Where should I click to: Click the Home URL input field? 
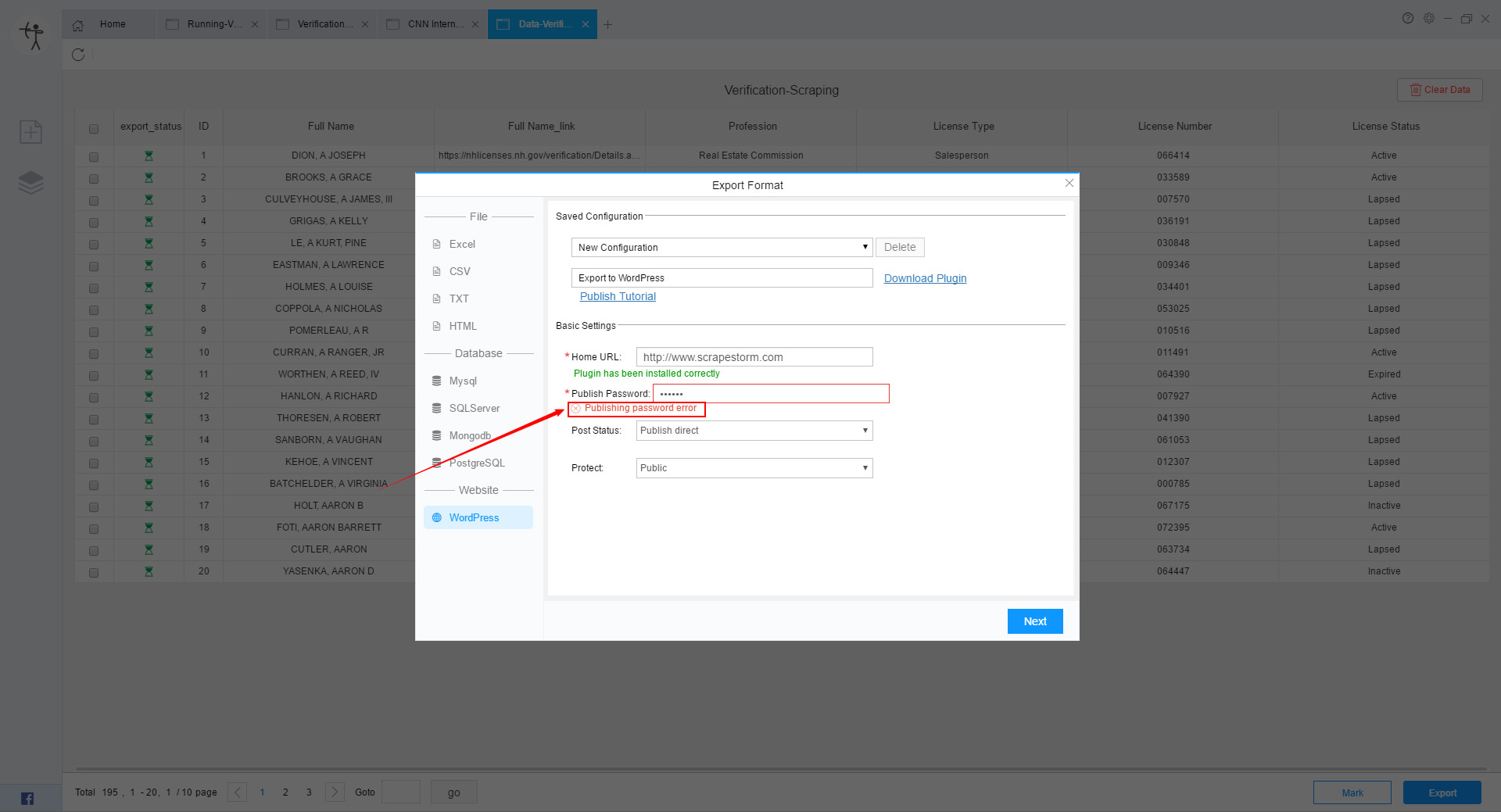pos(754,357)
